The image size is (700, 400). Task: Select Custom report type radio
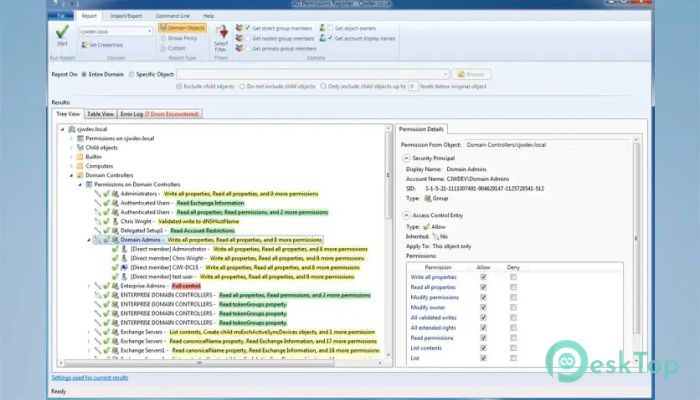click(163, 48)
